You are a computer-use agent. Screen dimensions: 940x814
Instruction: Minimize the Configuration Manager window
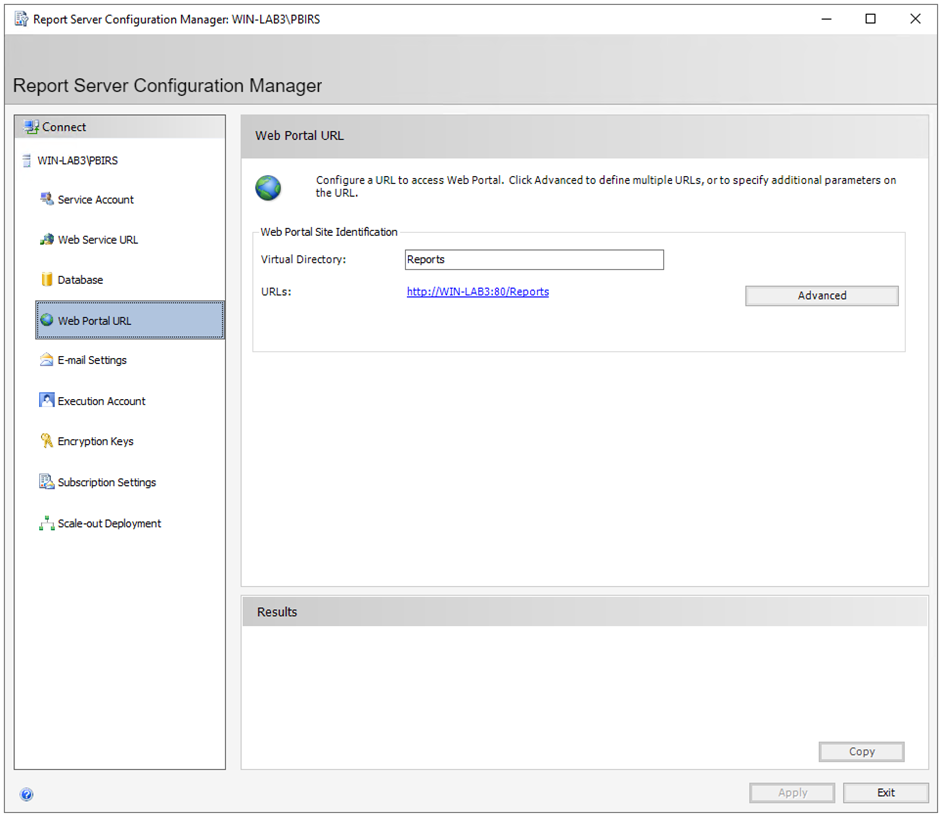pyautogui.click(x=826, y=19)
